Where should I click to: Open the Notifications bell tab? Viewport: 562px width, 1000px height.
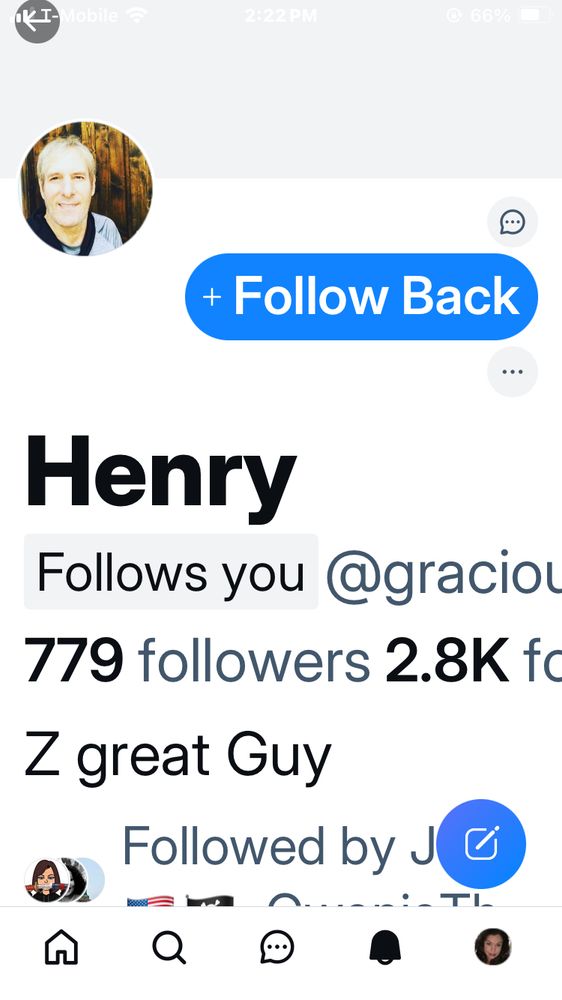click(x=385, y=947)
